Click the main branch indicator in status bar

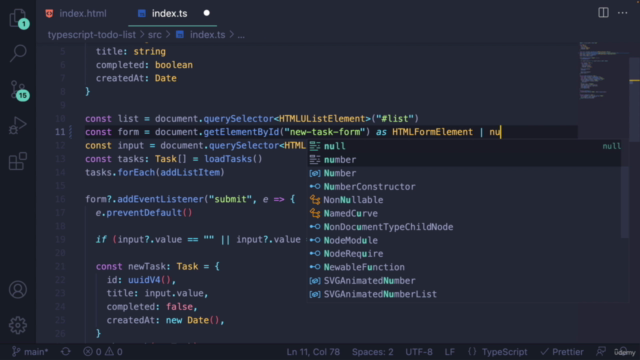point(30,351)
